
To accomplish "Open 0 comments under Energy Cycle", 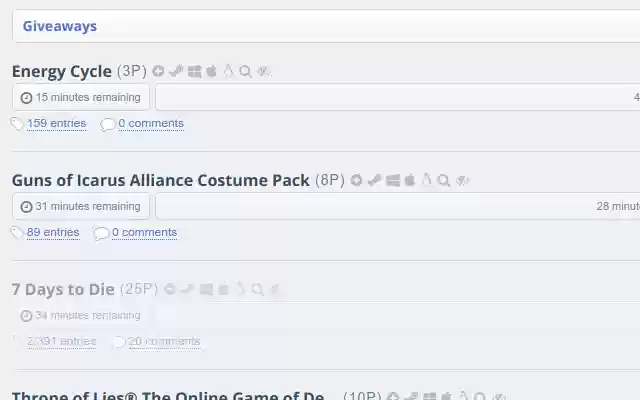I will tap(151, 123).
